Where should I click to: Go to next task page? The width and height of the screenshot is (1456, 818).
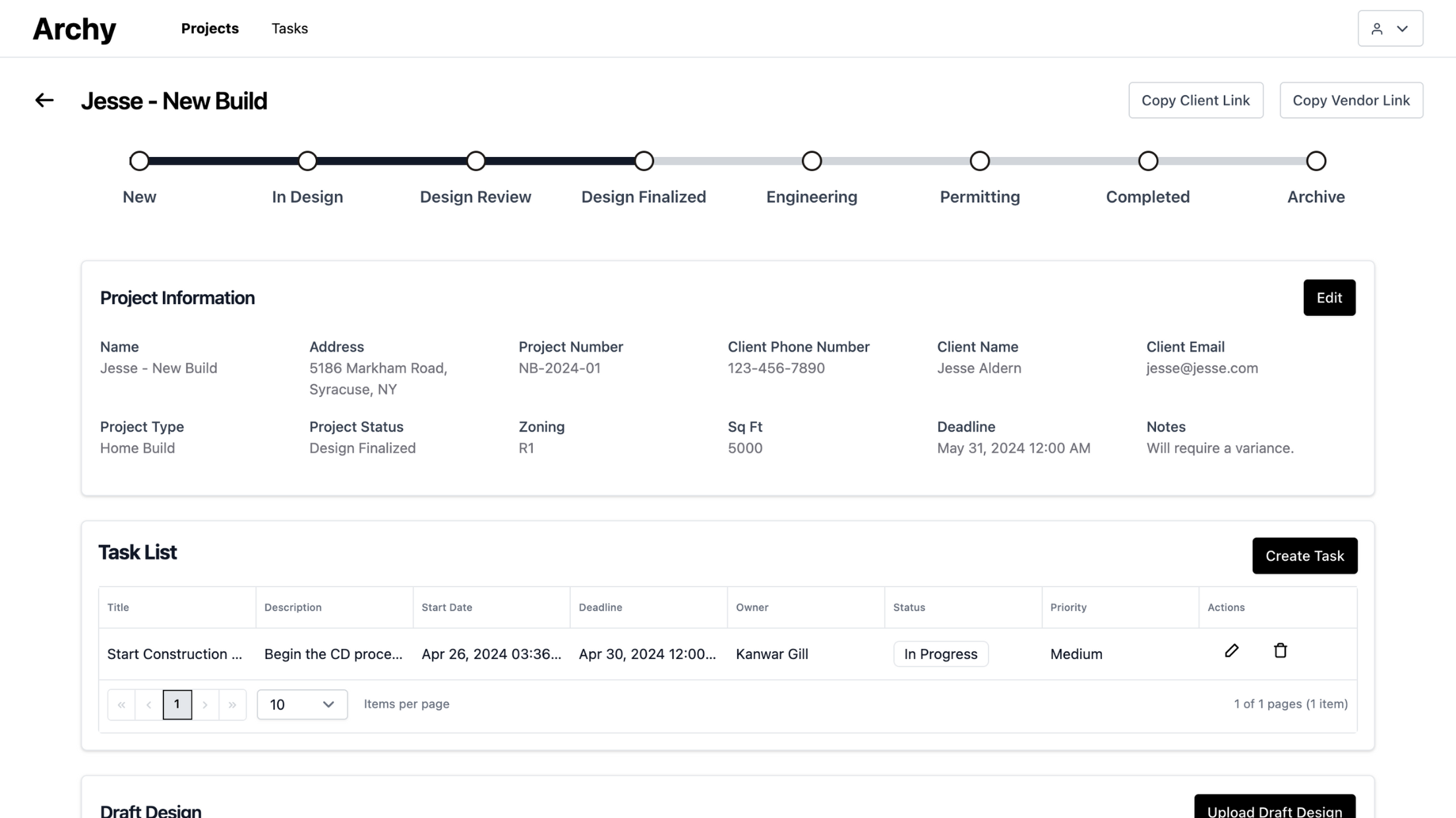point(205,705)
